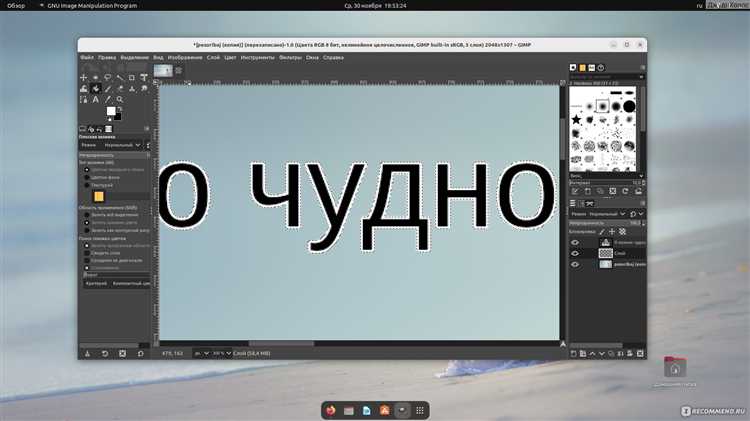The image size is (750, 421).
Task: Select the Clone stamp tool
Action: pyautogui.click(x=132, y=89)
